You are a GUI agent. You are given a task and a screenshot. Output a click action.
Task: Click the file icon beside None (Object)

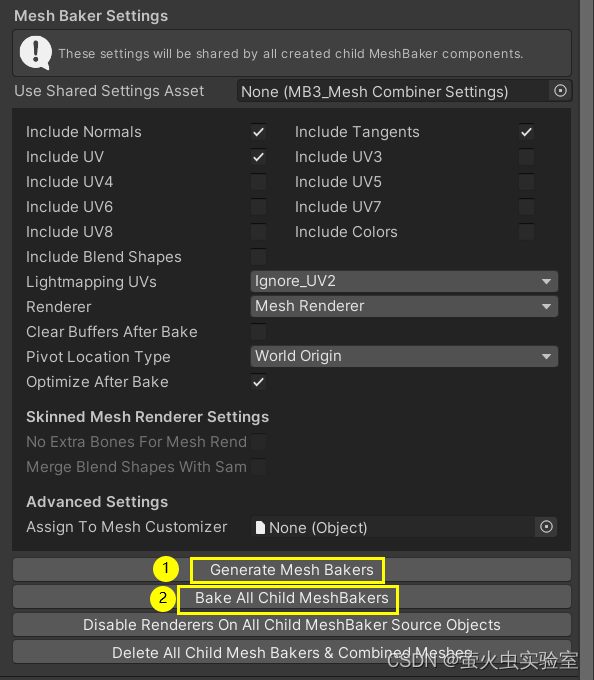pyautogui.click(x=260, y=527)
